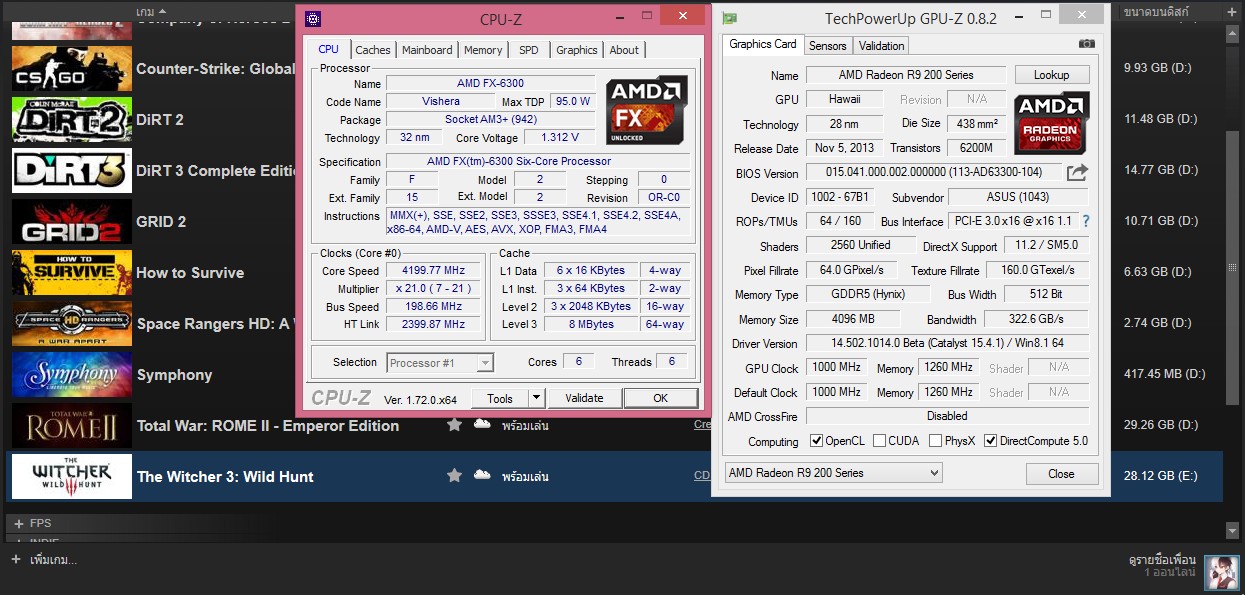Viewport: 1245px width, 595px height.
Task: Click the plus icon beside เพิ่มเกม in Steam
Action: coord(16,559)
